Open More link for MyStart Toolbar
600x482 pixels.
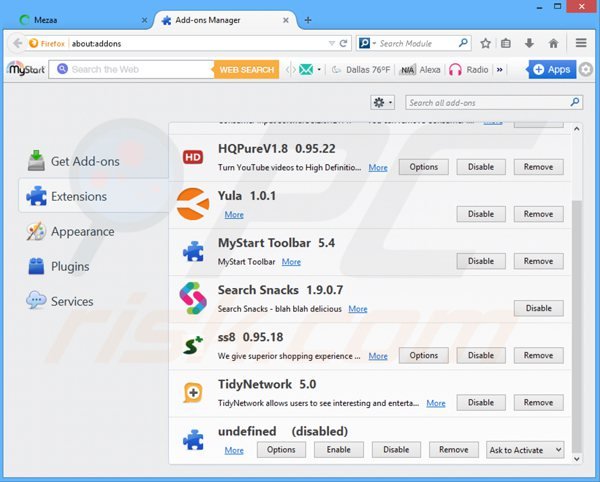coord(291,262)
